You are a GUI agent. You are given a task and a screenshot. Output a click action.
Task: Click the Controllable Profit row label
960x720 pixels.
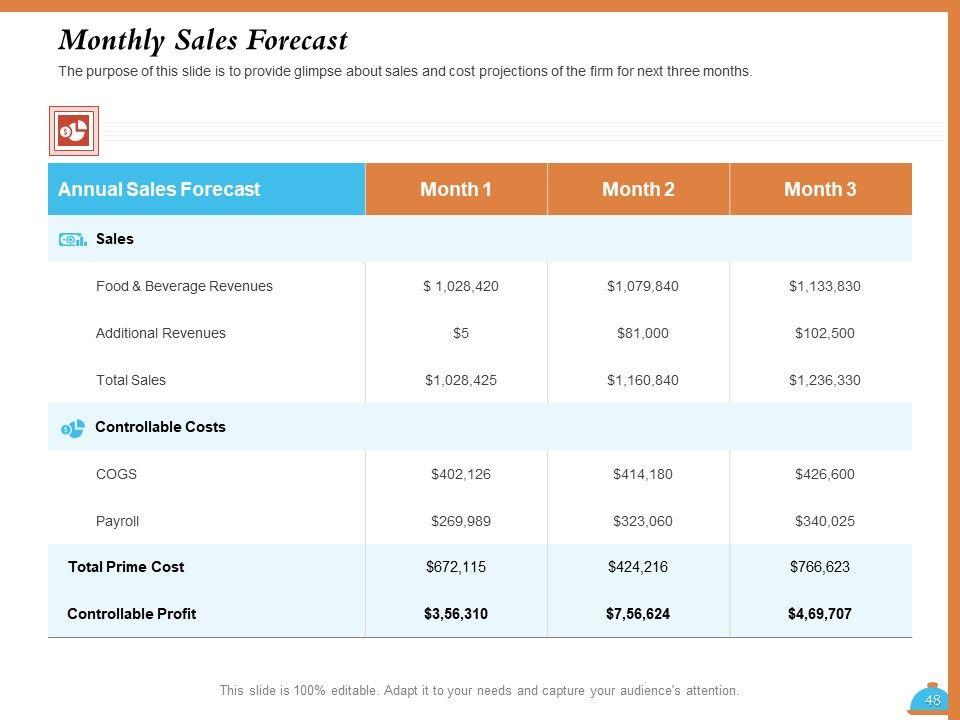tap(132, 614)
